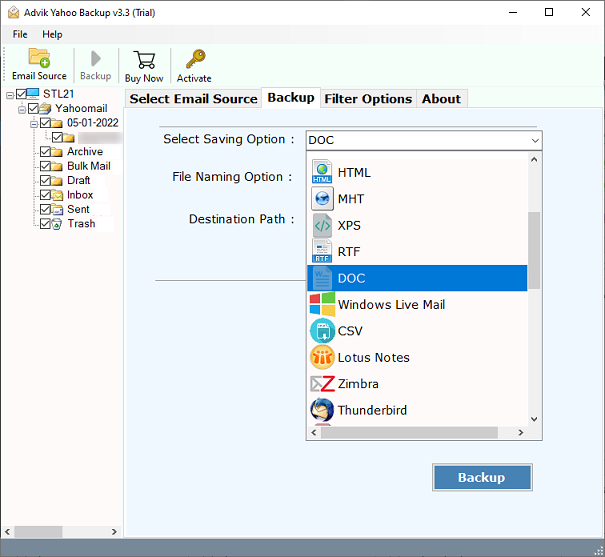Click the Draft folder icon
605x557 pixels.
point(57,181)
